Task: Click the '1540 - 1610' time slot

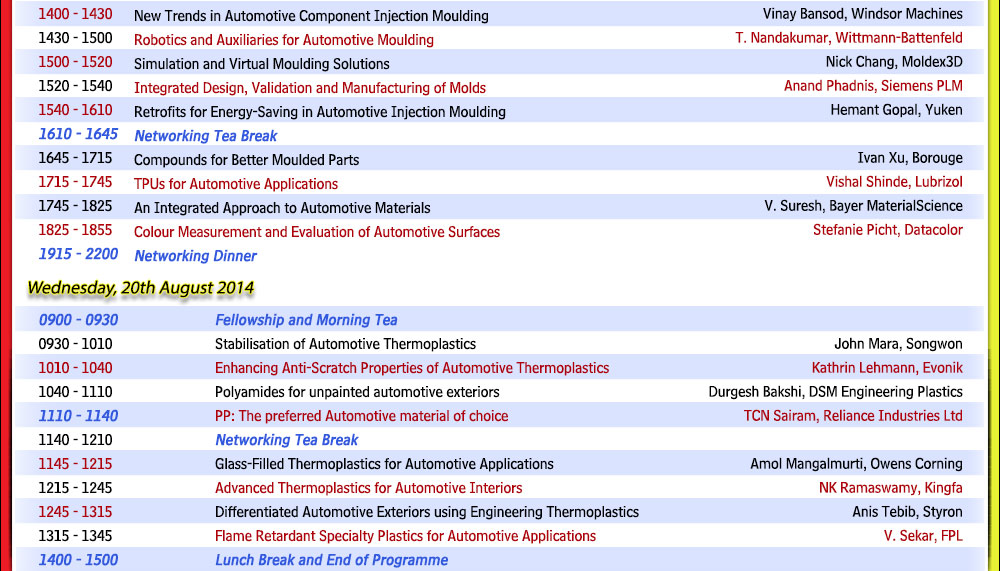Action: 75,110
